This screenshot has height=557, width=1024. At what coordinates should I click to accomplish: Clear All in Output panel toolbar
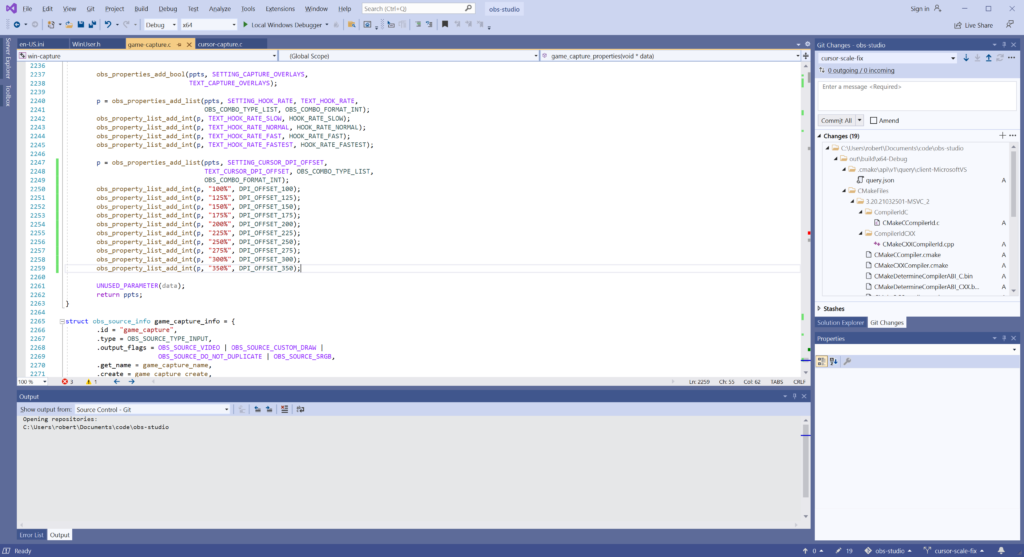click(x=284, y=409)
